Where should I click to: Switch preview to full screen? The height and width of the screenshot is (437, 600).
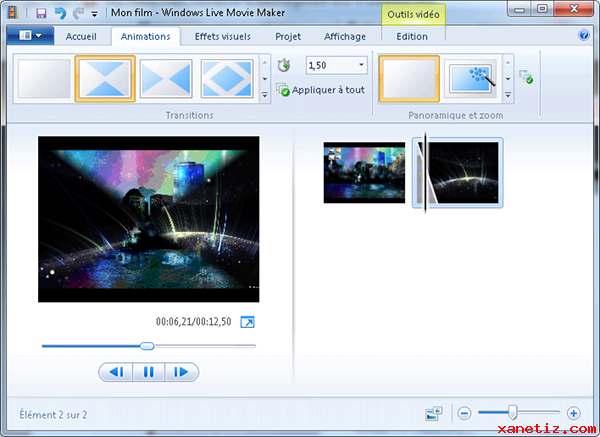click(x=247, y=322)
